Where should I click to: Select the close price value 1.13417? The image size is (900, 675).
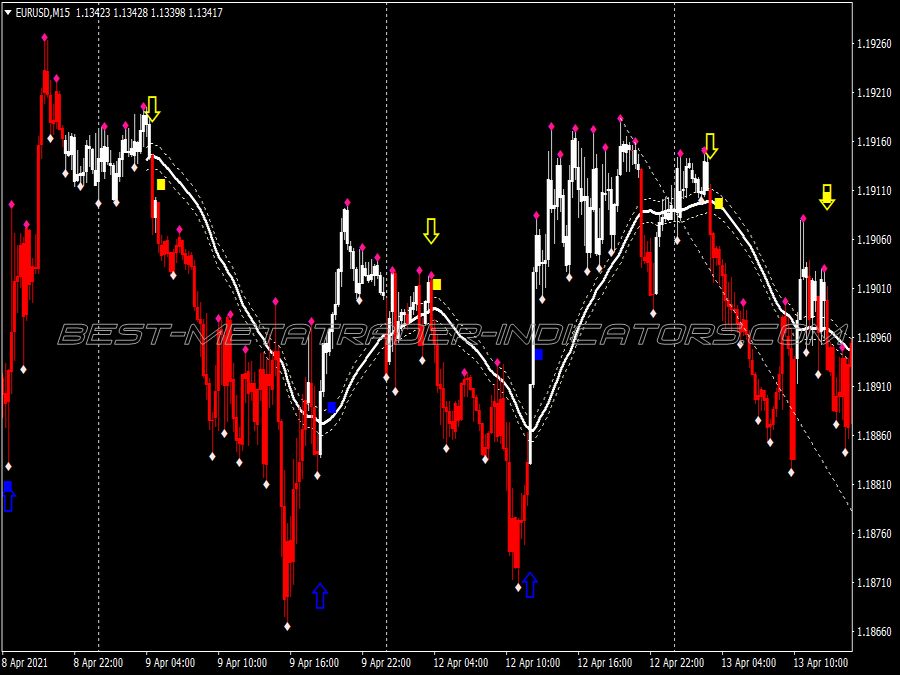click(x=205, y=13)
